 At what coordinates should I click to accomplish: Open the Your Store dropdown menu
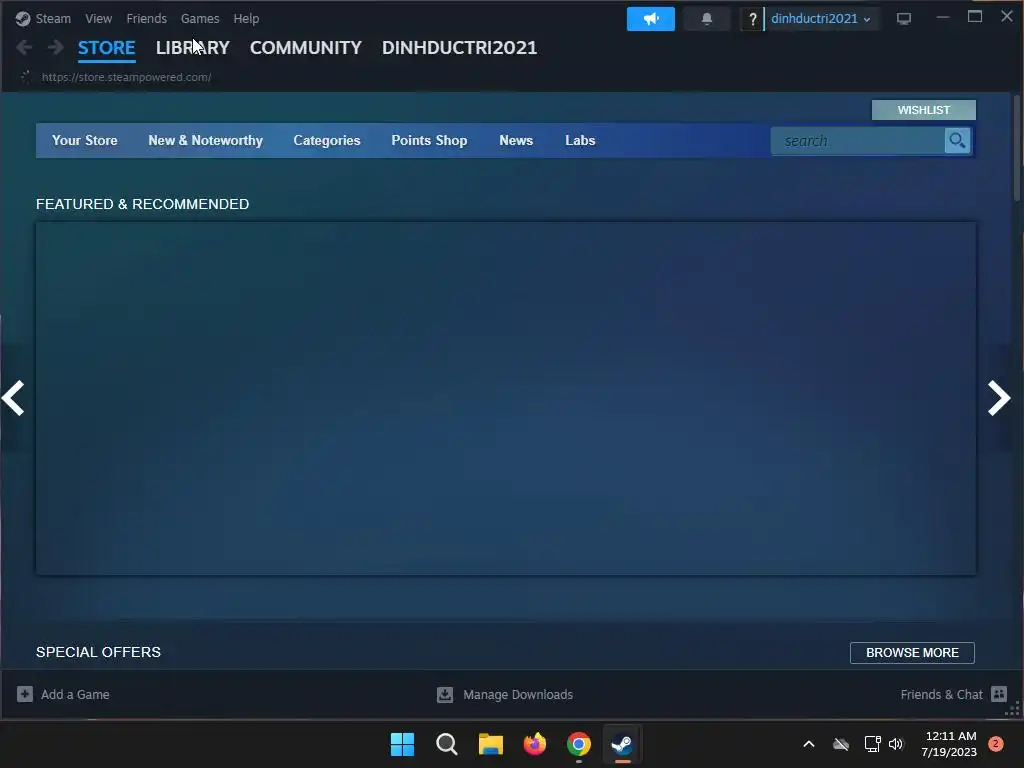point(85,140)
